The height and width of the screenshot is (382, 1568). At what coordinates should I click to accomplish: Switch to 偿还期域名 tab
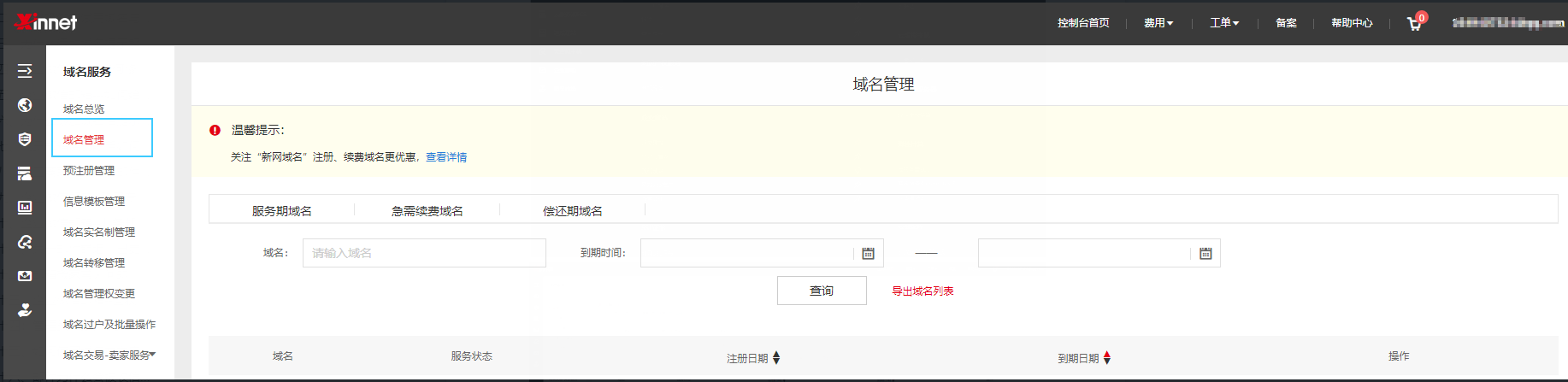(572, 211)
